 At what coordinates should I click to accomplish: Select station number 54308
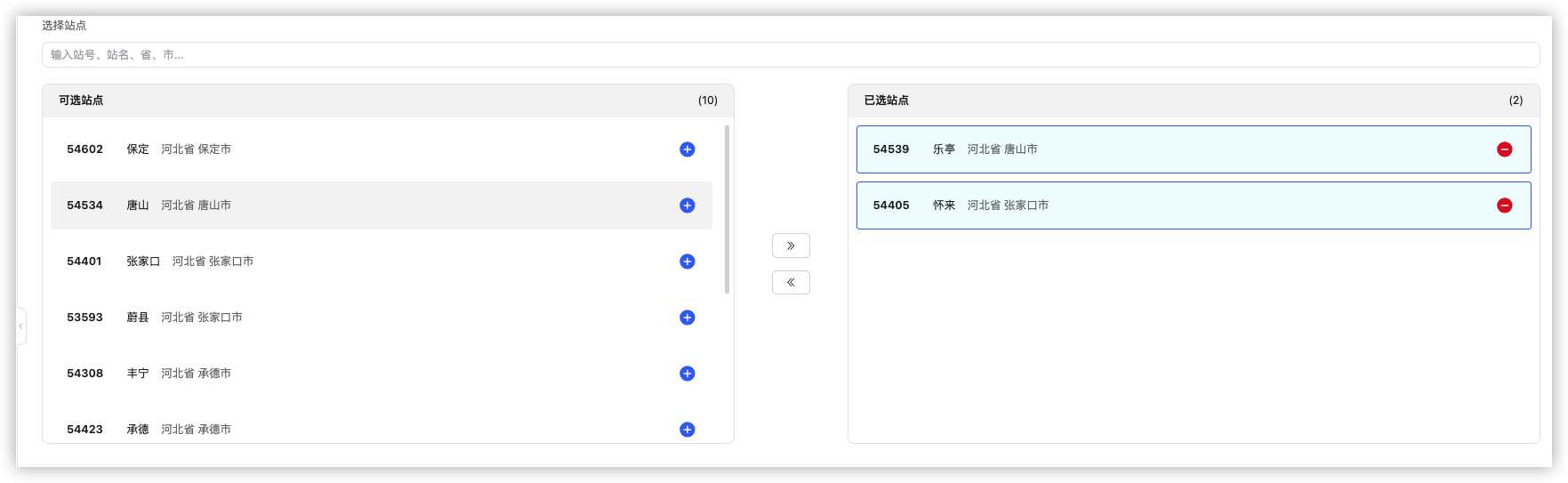click(x=84, y=374)
